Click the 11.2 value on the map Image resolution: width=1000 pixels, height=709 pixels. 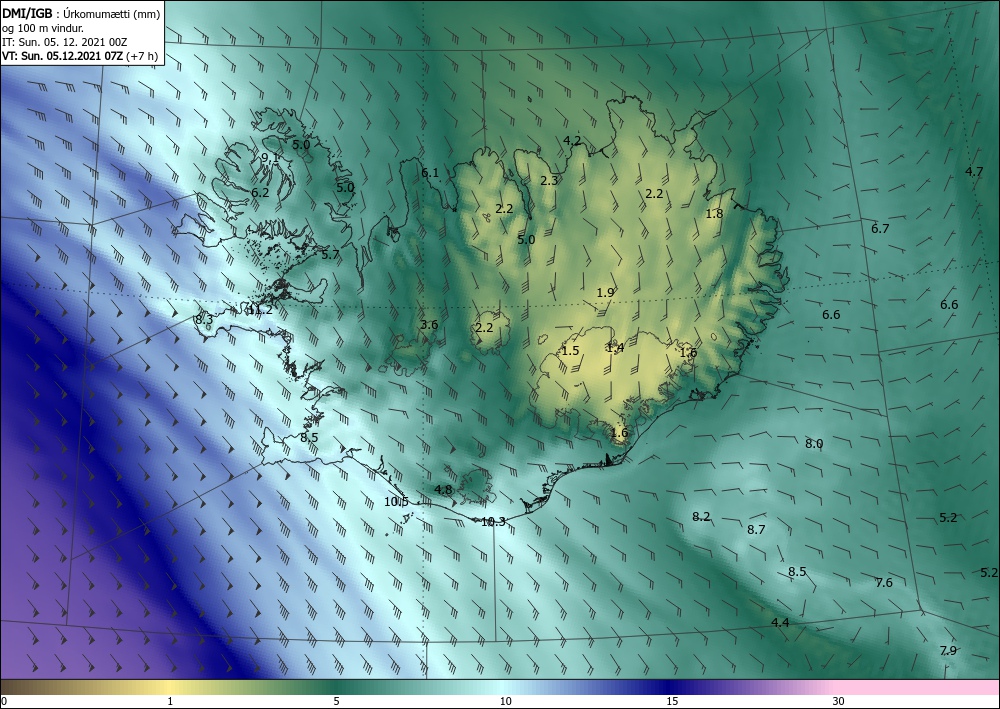260,310
